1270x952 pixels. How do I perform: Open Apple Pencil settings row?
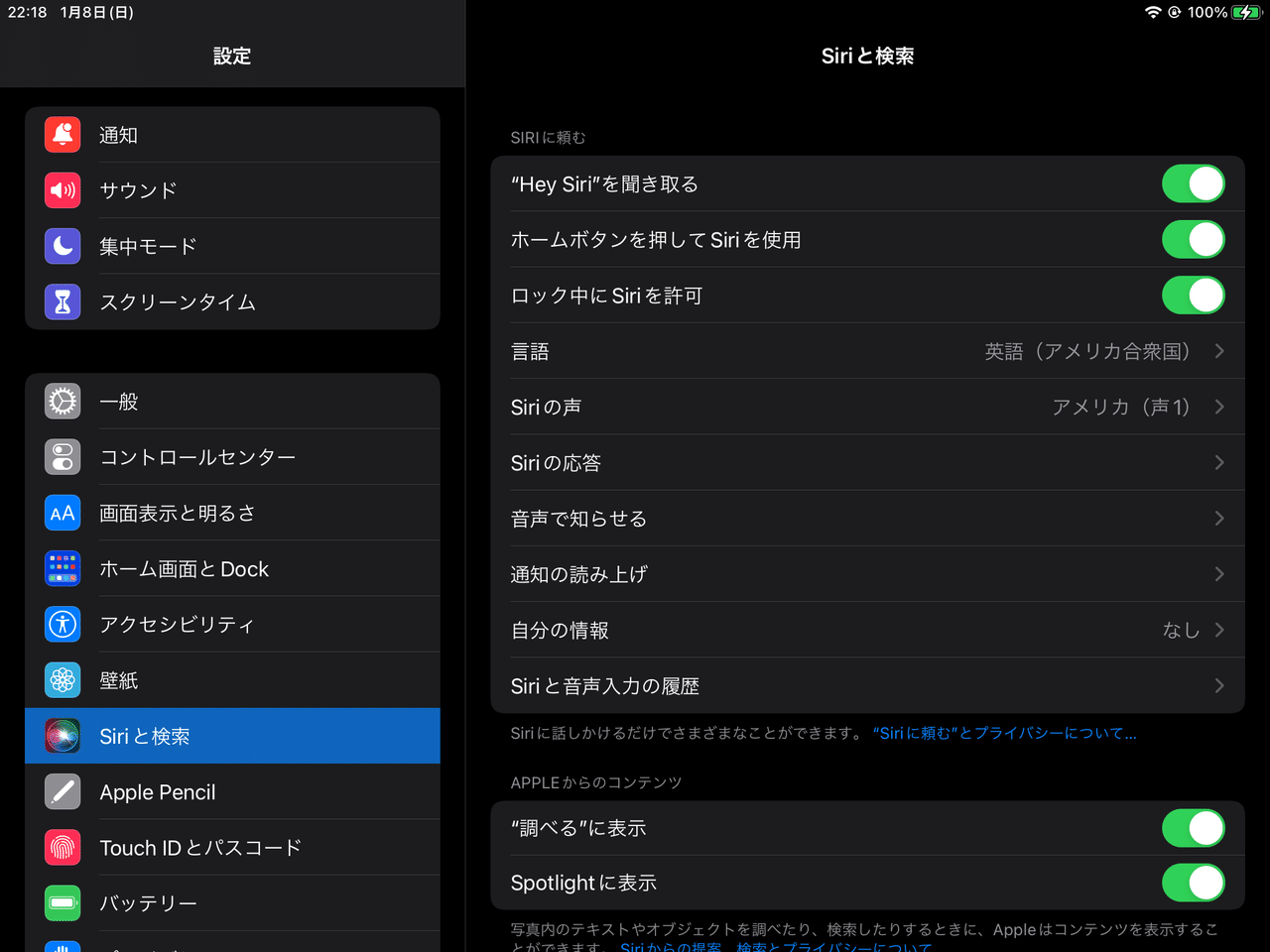(x=232, y=792)
